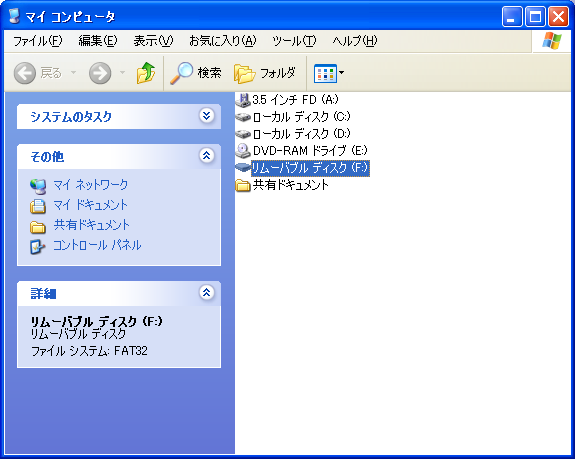The width and height of the screenshot is (575, 459).
Task: Select the 3.5 インチ FD (A:) floppy icon
Action: click(x=242, y=100)
